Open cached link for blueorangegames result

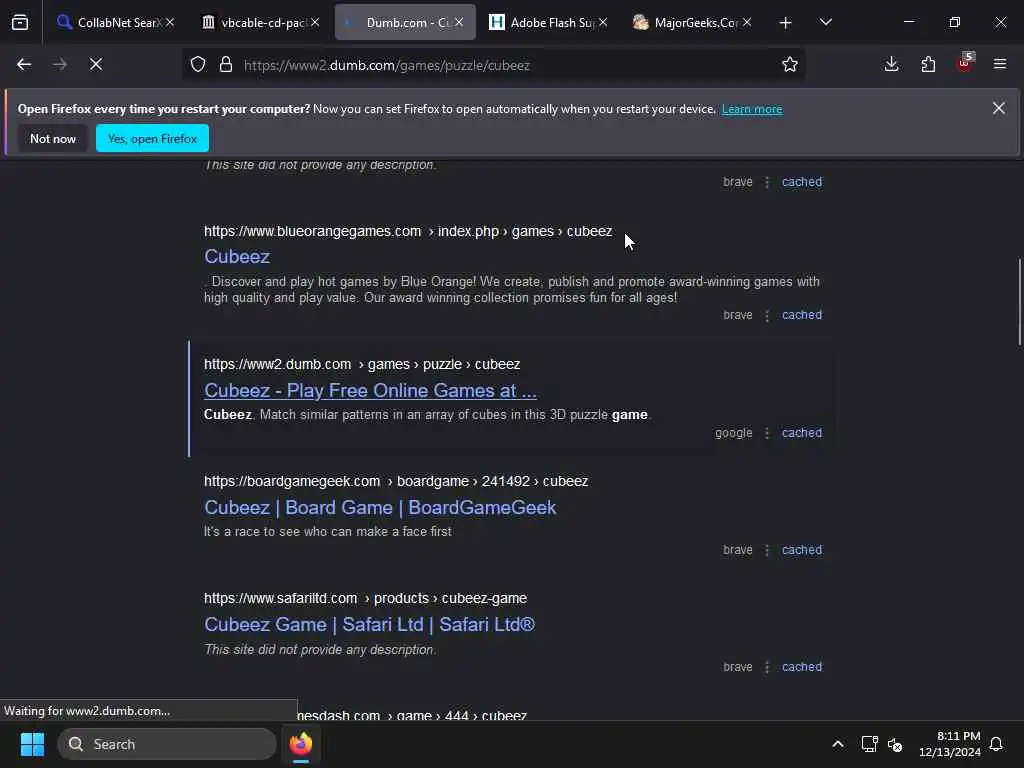click(802, 315)
